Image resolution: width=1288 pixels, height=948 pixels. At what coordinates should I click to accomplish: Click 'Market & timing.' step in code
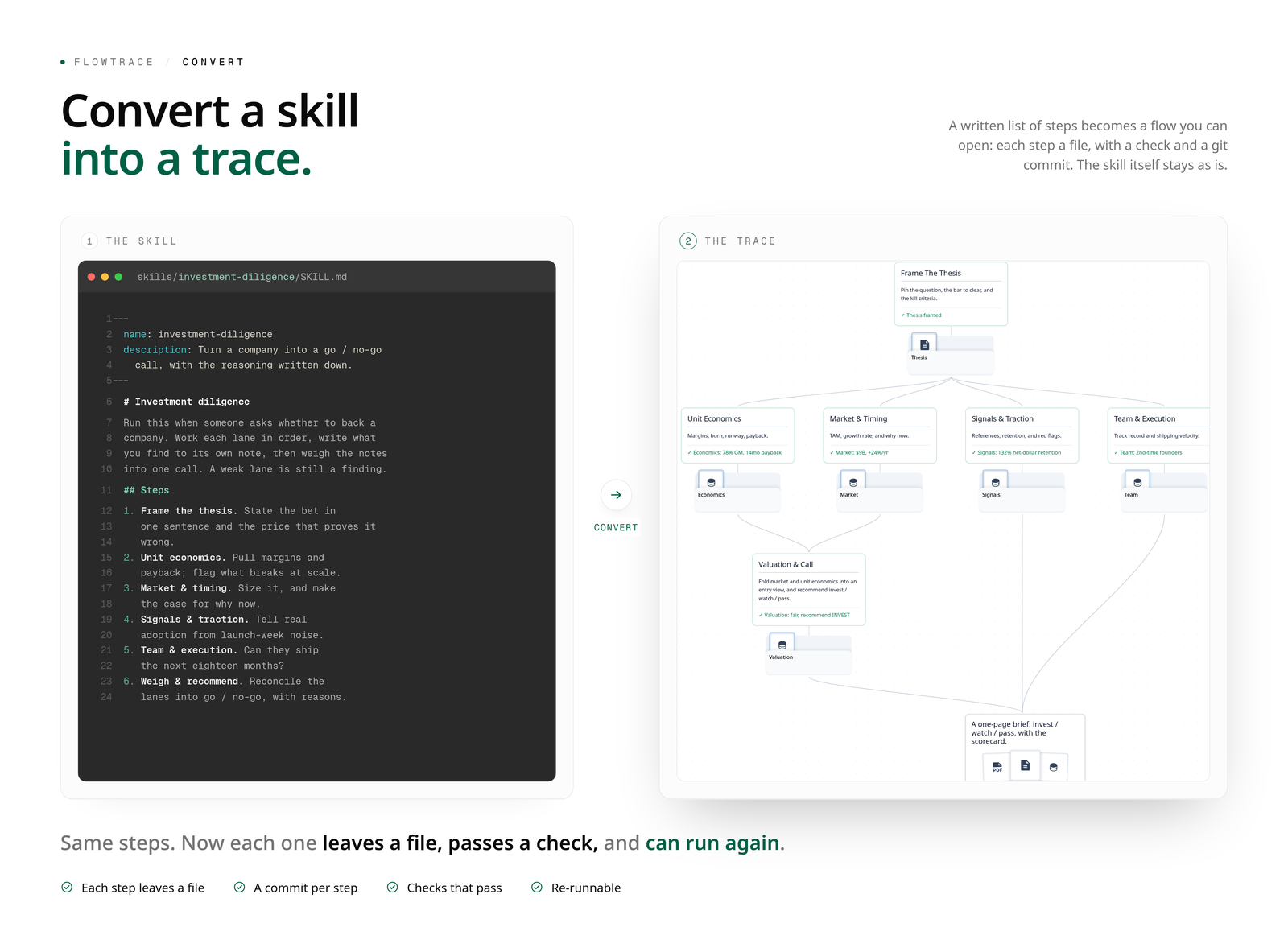click(x=186, y=588)
